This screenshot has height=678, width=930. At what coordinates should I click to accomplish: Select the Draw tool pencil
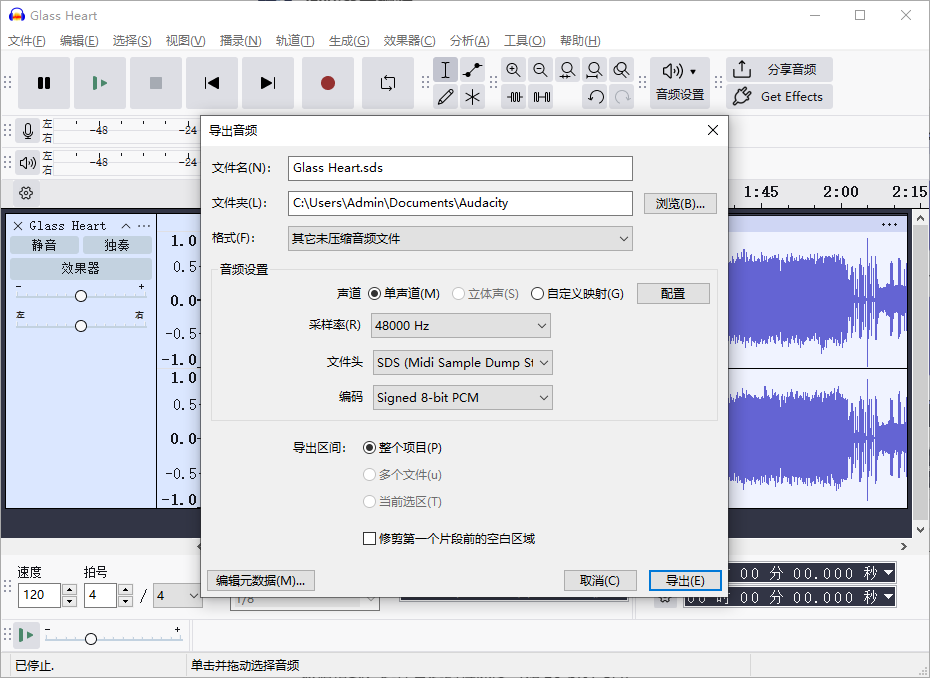pyautogui.click(x=445, y=96)
